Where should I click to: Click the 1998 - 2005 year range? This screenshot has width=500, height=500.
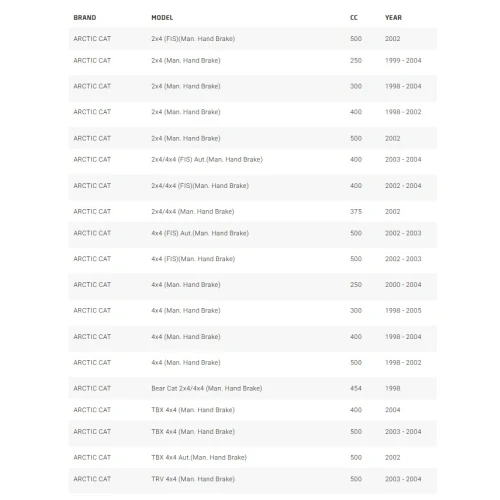pyautogui.click(x=403, y=311)
